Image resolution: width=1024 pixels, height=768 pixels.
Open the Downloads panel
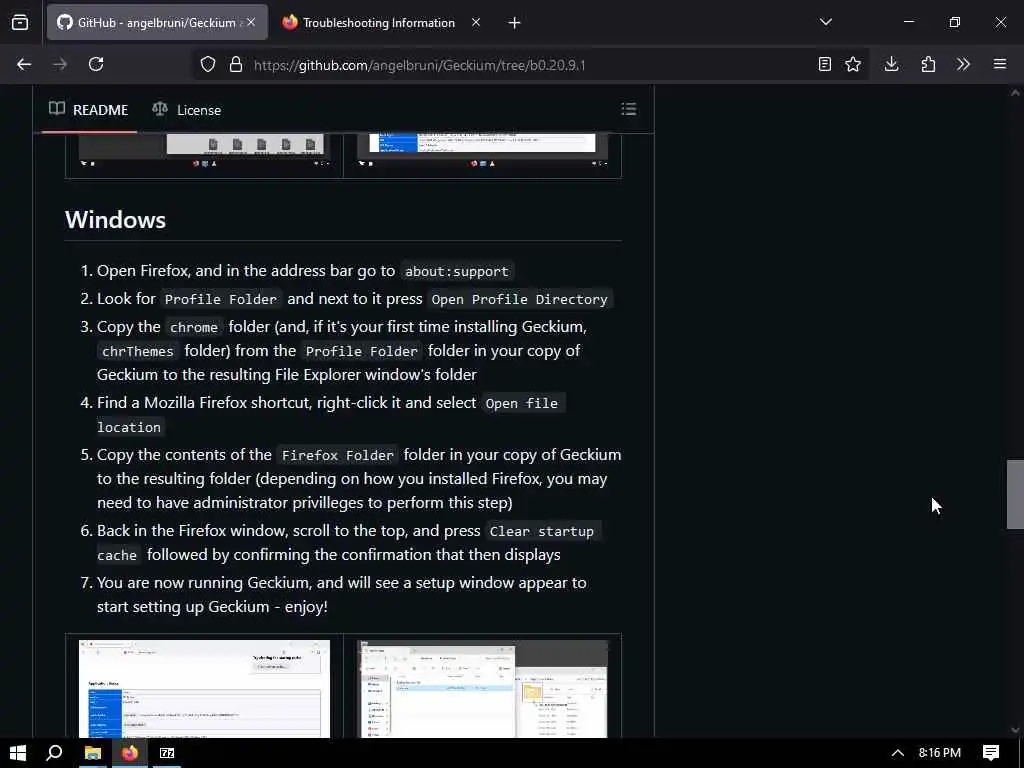point(891,64)
